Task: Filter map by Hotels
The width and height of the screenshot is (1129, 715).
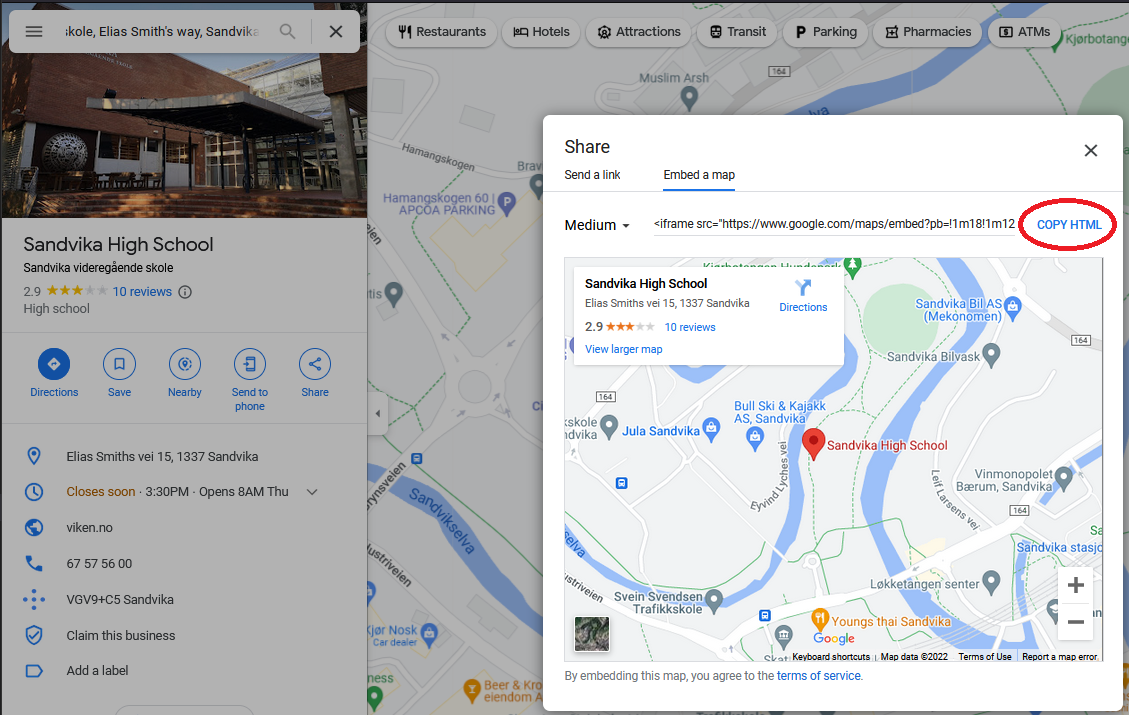Action: pos(541,32)
